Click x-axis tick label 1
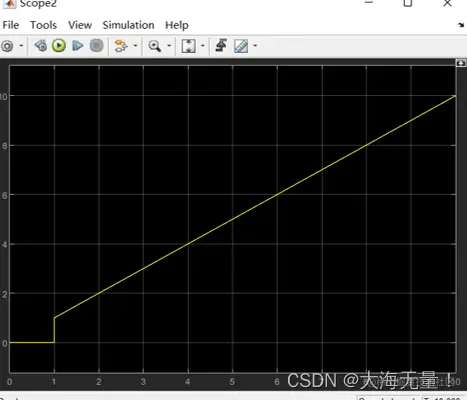The image size is (467, 400). click(54, 382)
